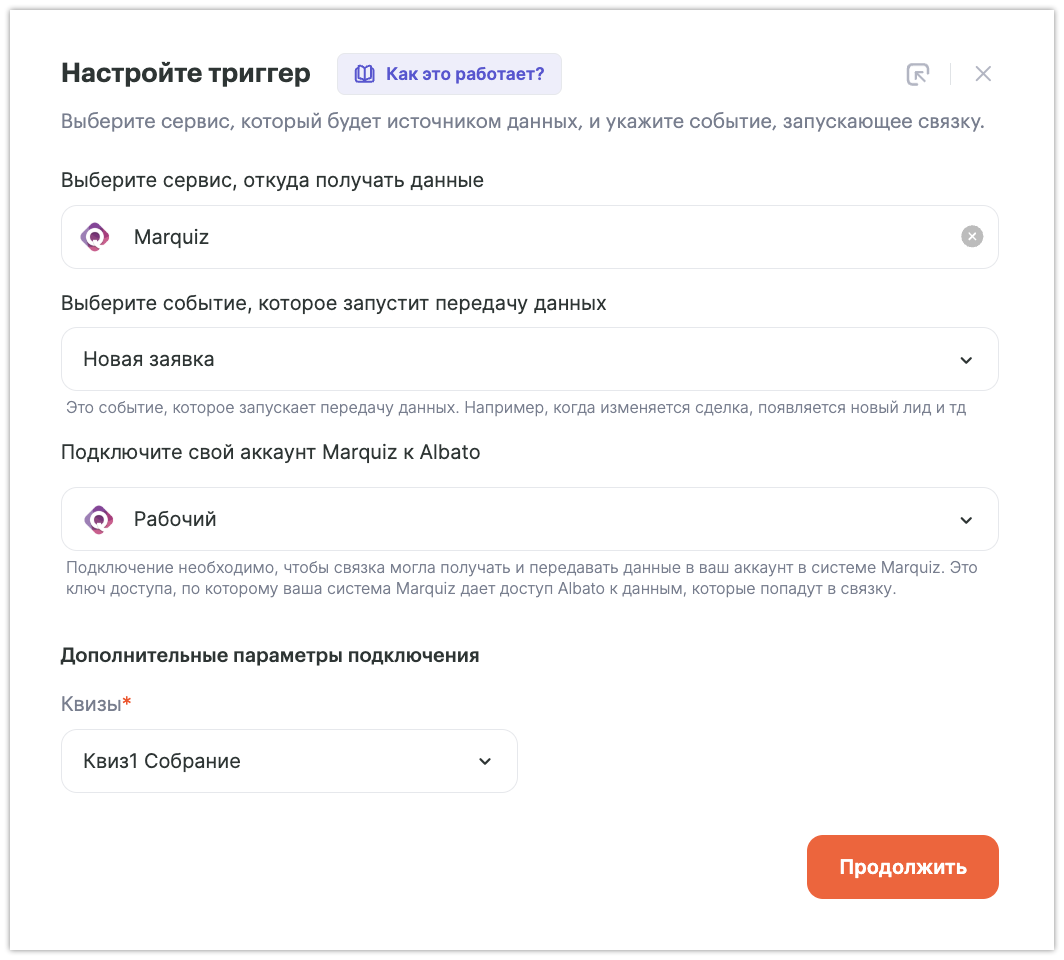Click the Marquiz logo in service field
Viewport: 1064px width, 960px height.
click(x=96, y=237)
